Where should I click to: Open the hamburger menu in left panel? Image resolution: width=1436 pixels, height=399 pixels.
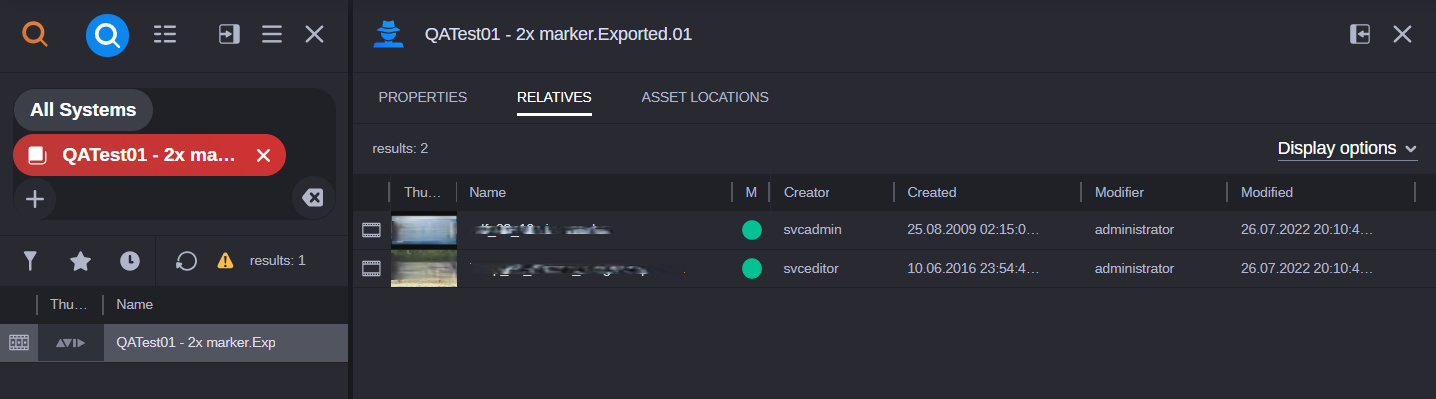coord(272,35)
